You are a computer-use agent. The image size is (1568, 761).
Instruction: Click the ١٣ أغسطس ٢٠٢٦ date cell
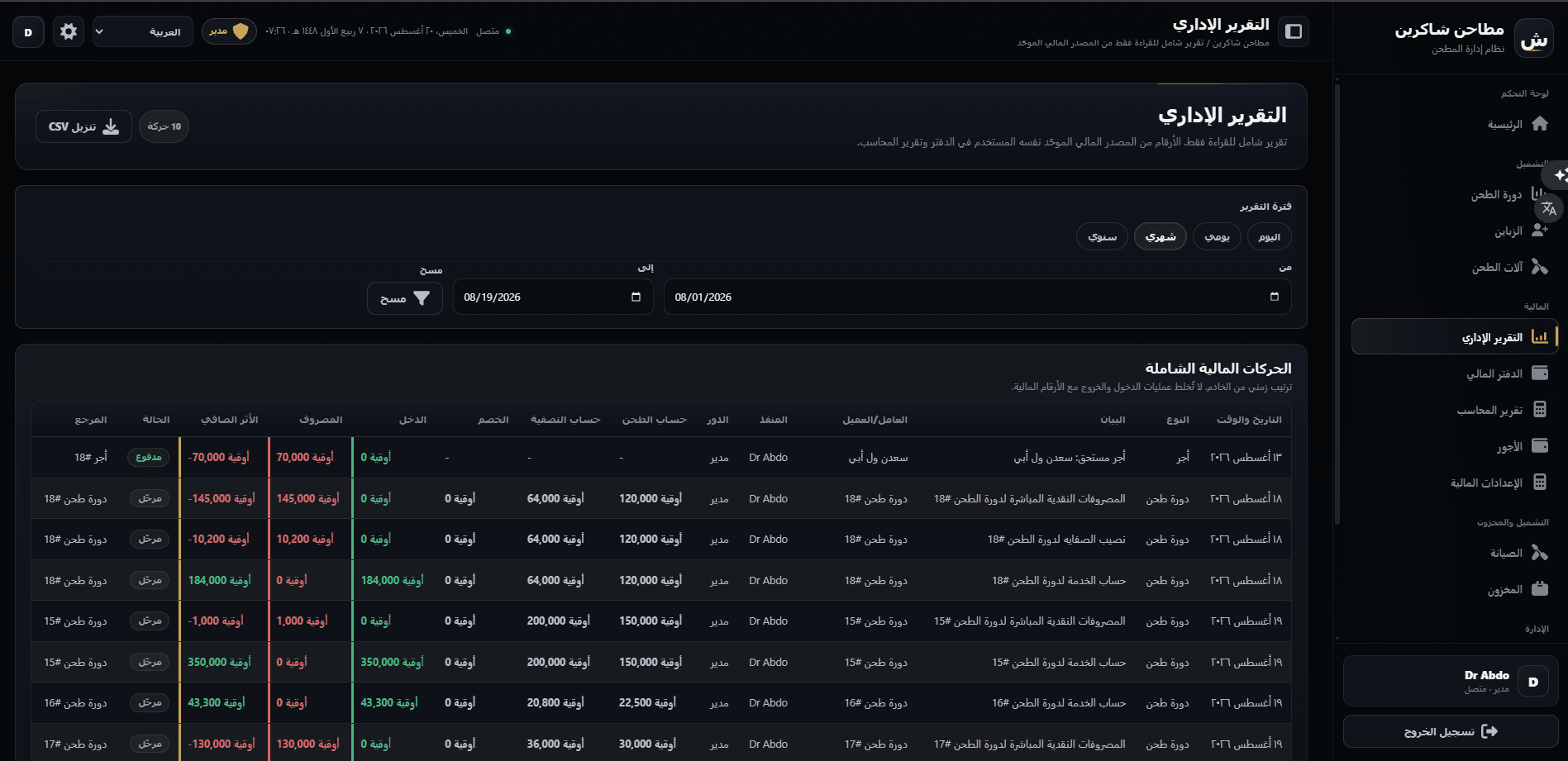[1246, 457]
